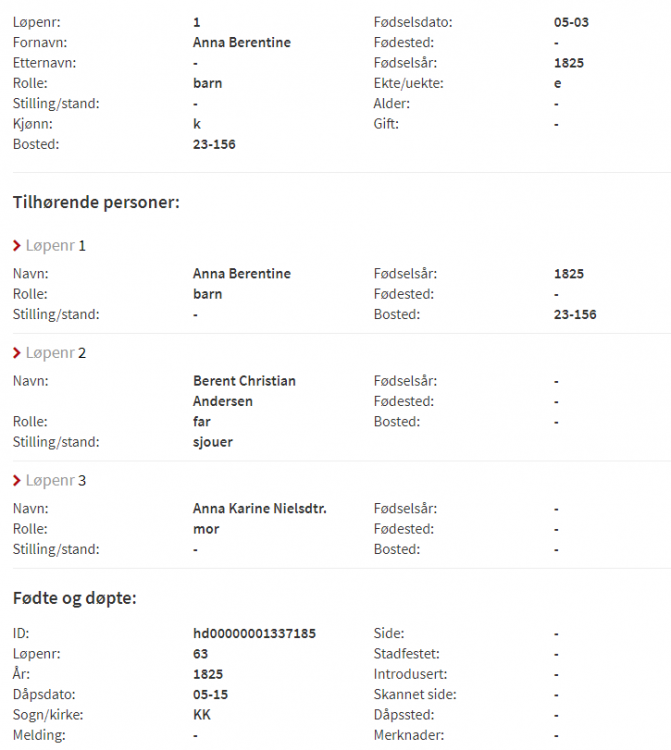
Task: Open the Løpenr 1 person link
Action: point(56,246)
